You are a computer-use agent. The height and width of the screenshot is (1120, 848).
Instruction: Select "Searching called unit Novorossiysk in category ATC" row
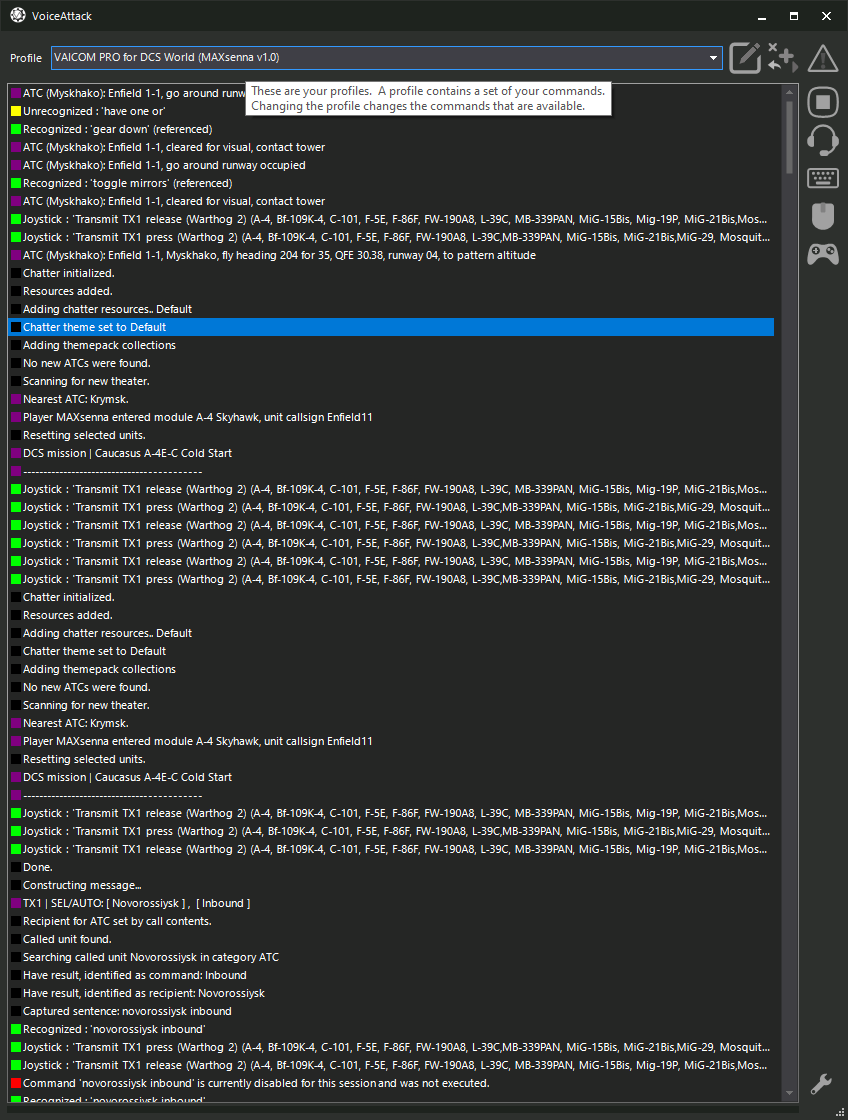(391, 957)
